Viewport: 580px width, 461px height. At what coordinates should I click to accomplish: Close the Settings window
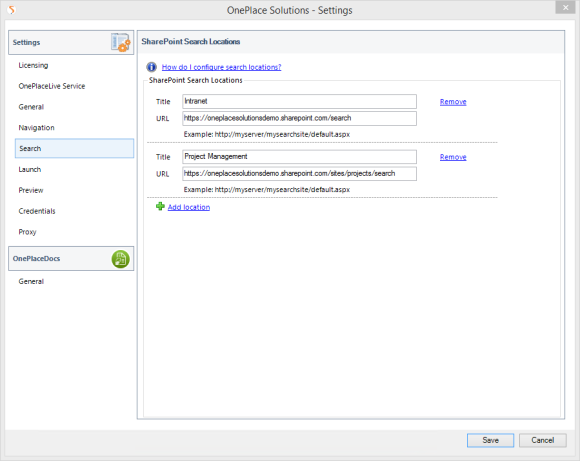(566, 7)
